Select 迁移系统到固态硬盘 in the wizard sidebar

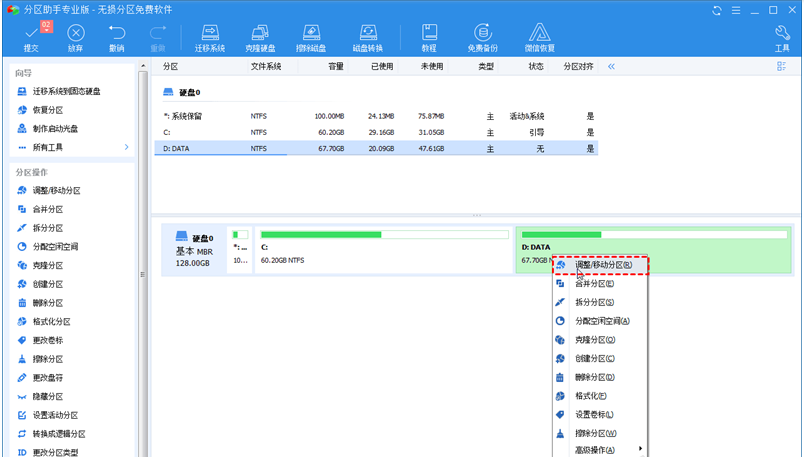pos(67,91)
